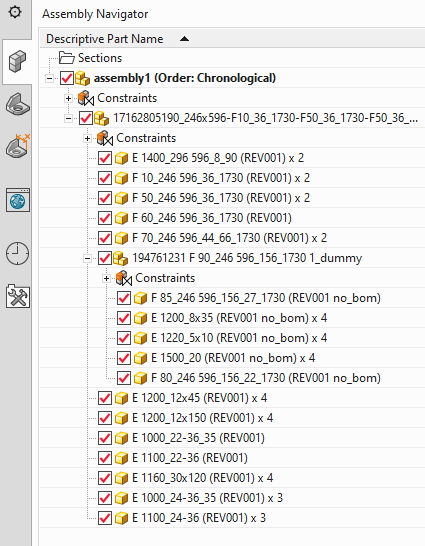Select assembly1 (Order: Chronological) row
The height and width of the screenshot is (546, 425).
[184, 78]
